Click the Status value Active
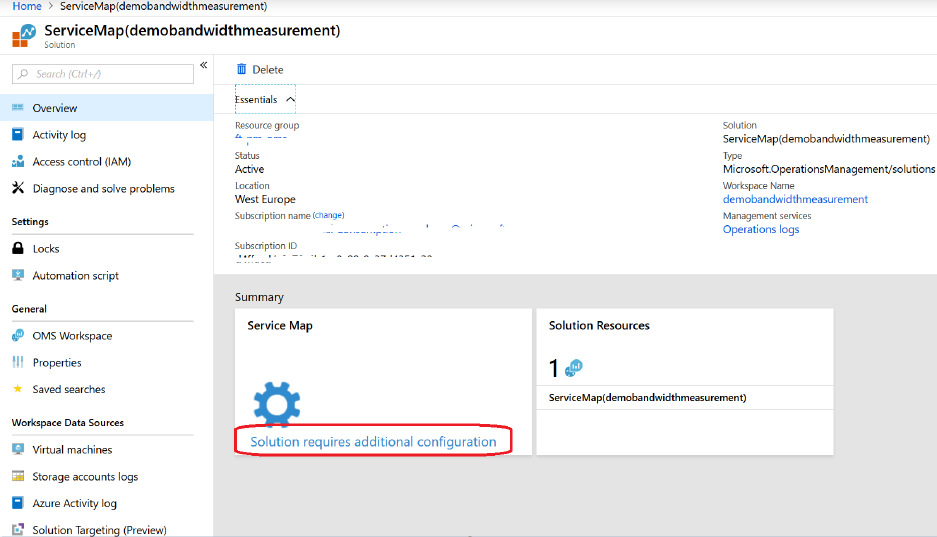Screen dimensions: 937x537 coord(249,169)
